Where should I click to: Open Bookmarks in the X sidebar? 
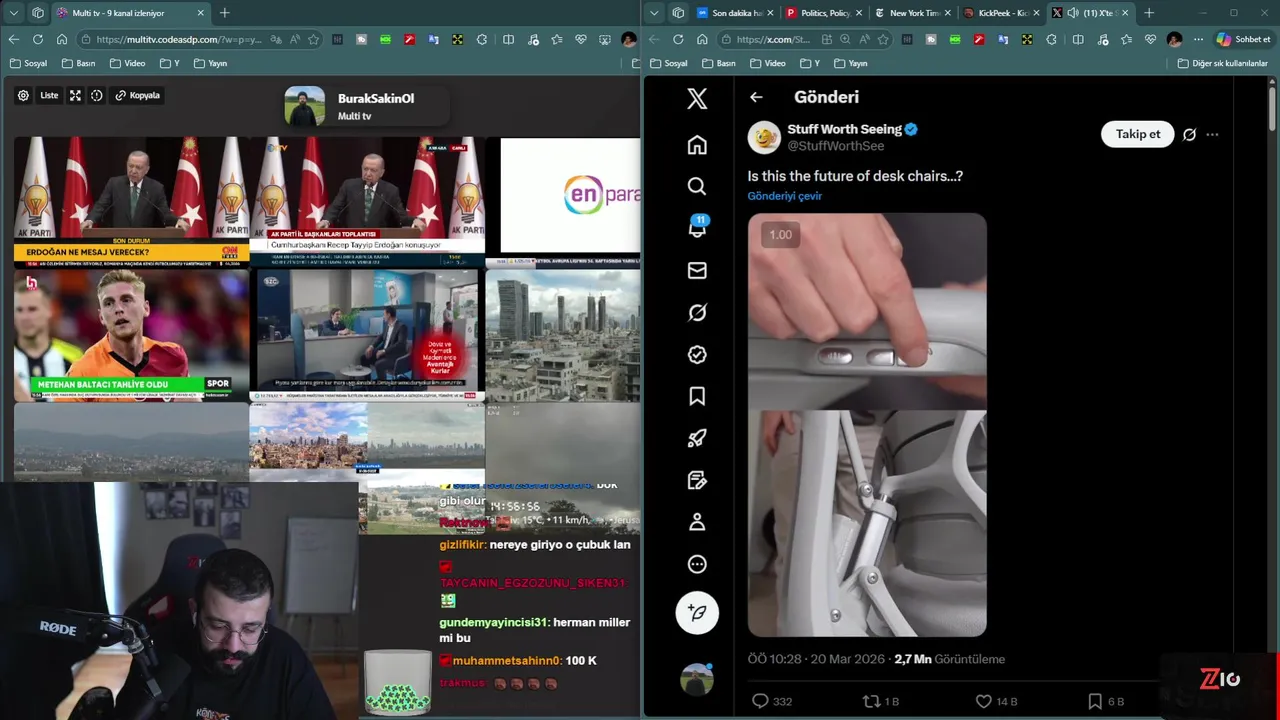click(x=697, y=397)
